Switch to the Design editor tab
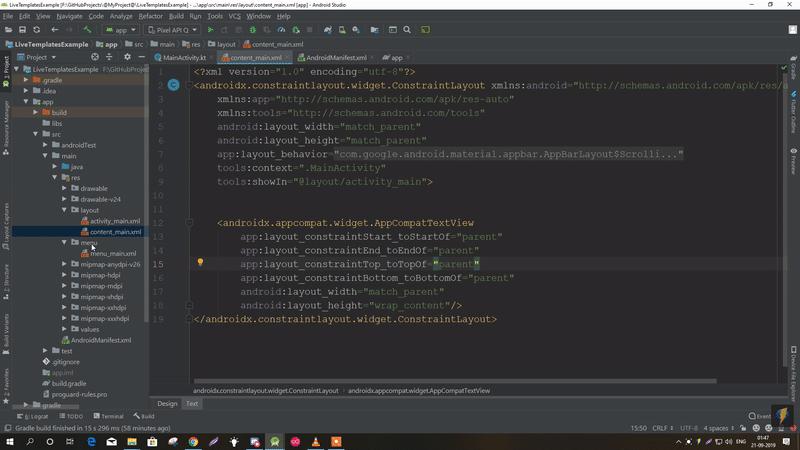The width and height of the screenshot is (800, 450). click(167, 404)
